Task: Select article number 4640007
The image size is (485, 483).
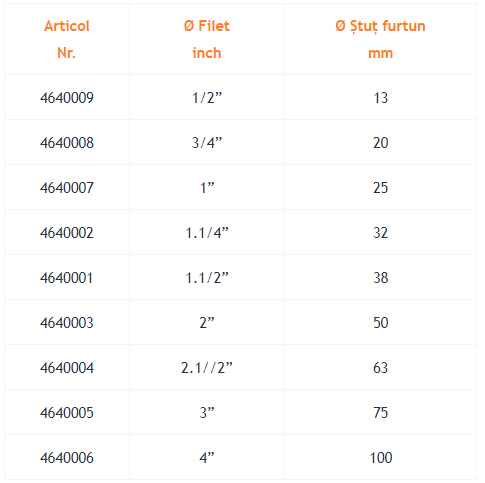Action: pos(67,188)
